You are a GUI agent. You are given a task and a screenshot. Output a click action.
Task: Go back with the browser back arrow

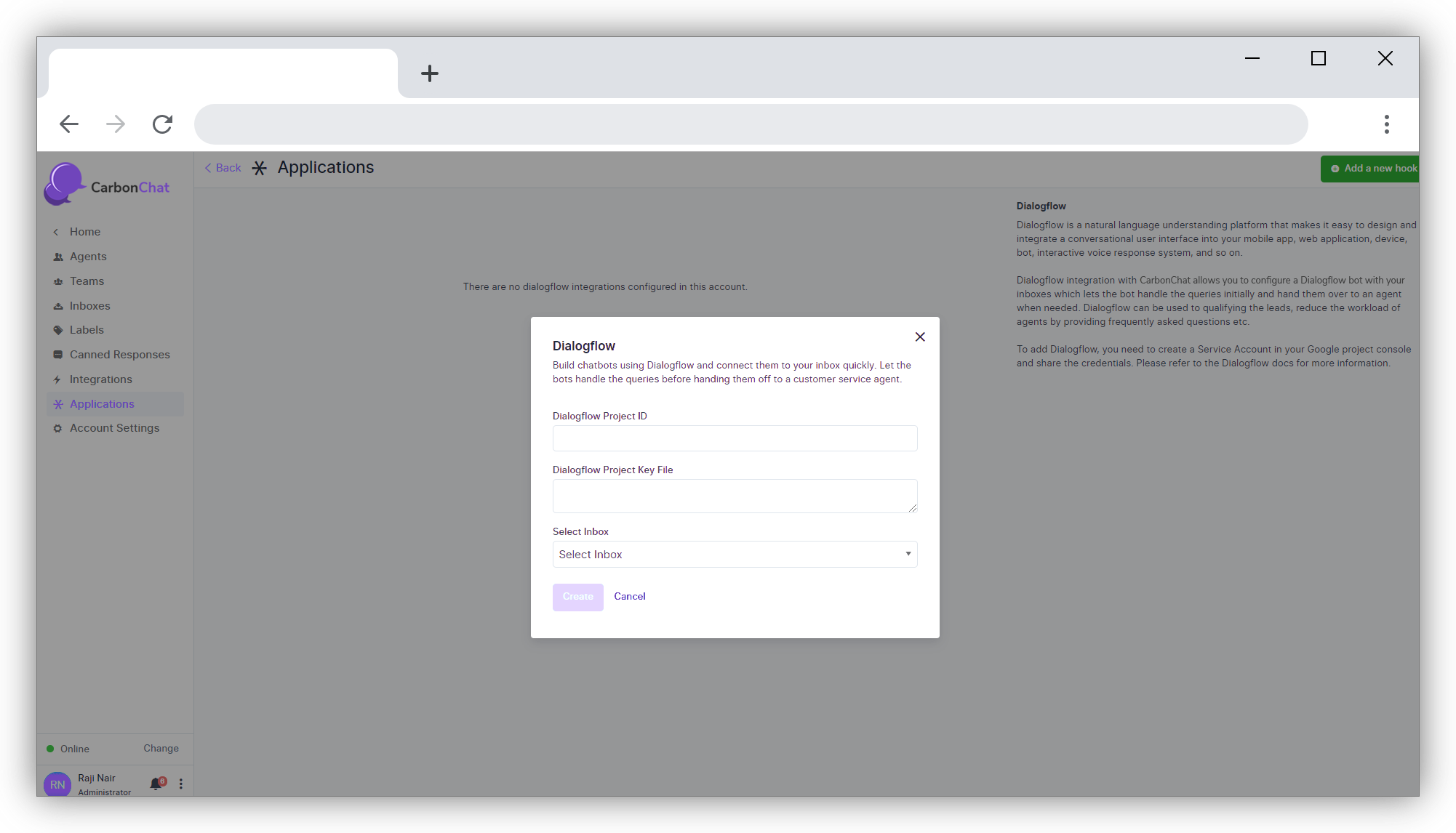pyautogui.click(x=69, y=124)
